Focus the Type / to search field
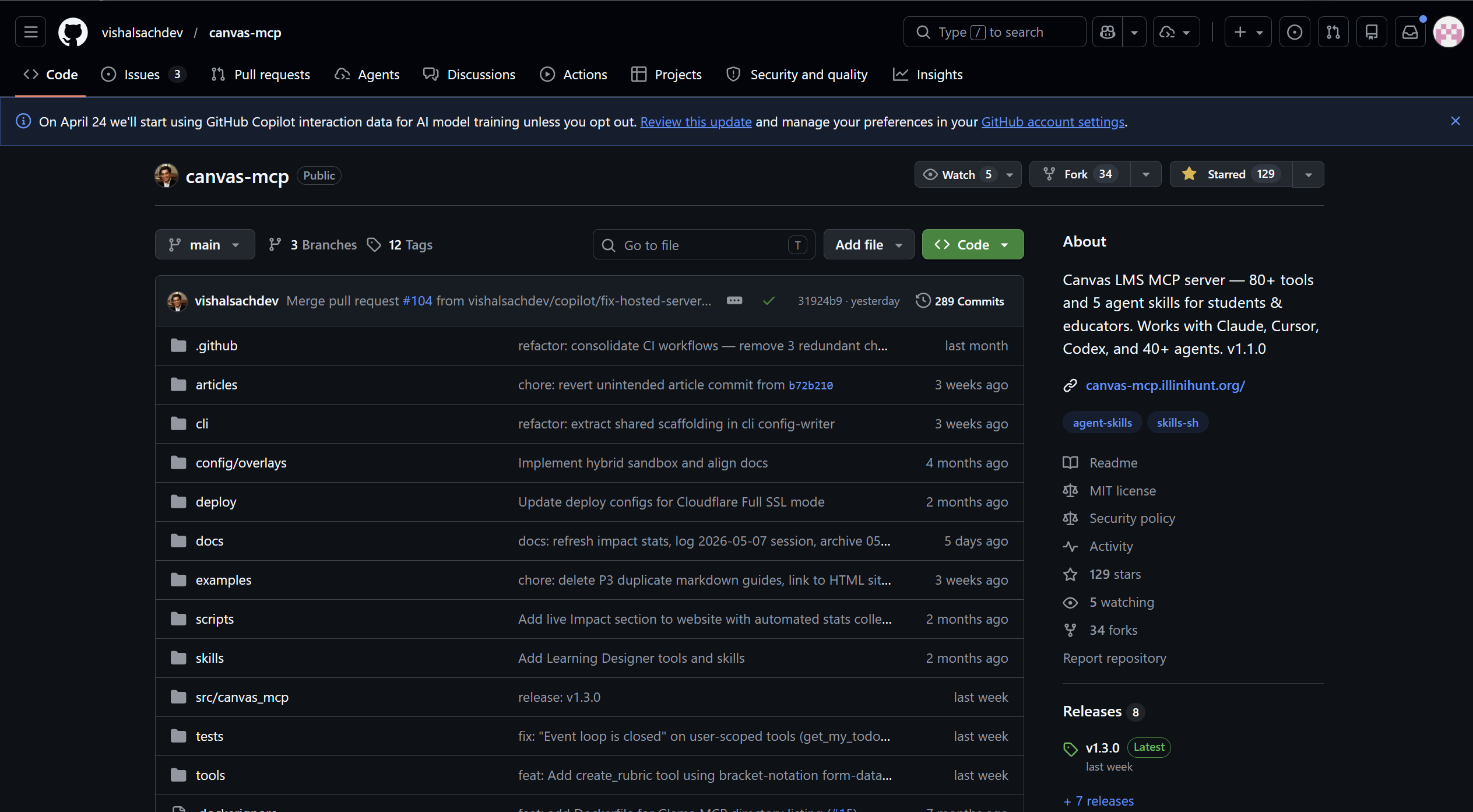This screenshot has height=812, width=1473. click(994, 32)
